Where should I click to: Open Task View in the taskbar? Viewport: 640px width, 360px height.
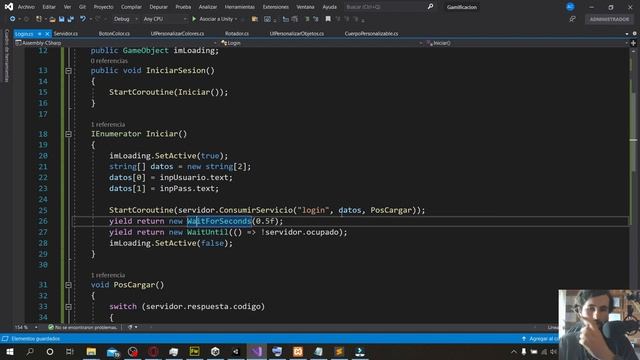tap(70, 351)
